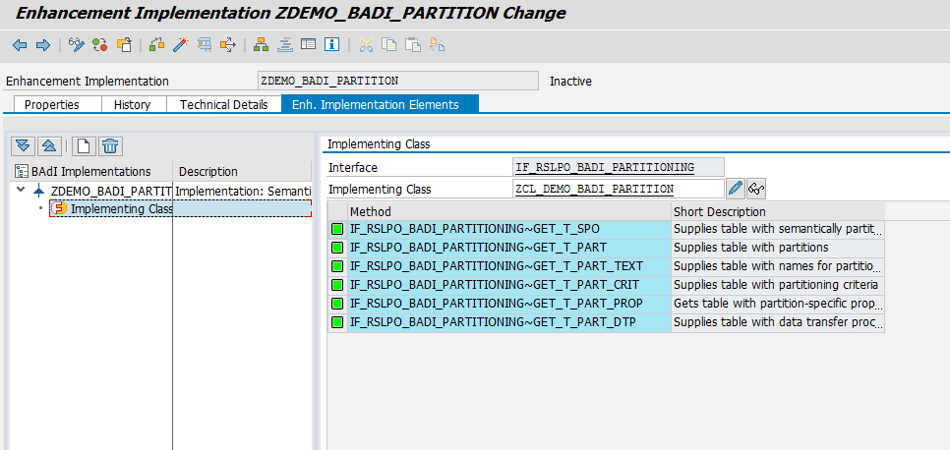This screenshot has width=950, height=450.
Task: Collapse the ZDEMO_BADI_PARTIT tree node
Action: (x=22, y=190)
